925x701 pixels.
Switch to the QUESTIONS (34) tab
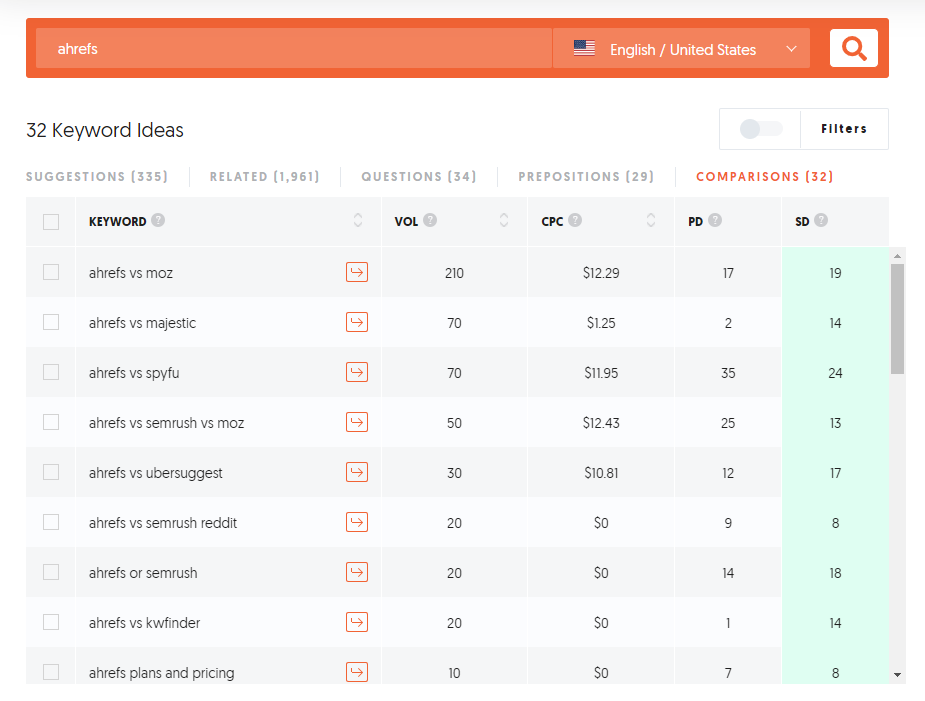pyautogui.click(x=419, y=176)
